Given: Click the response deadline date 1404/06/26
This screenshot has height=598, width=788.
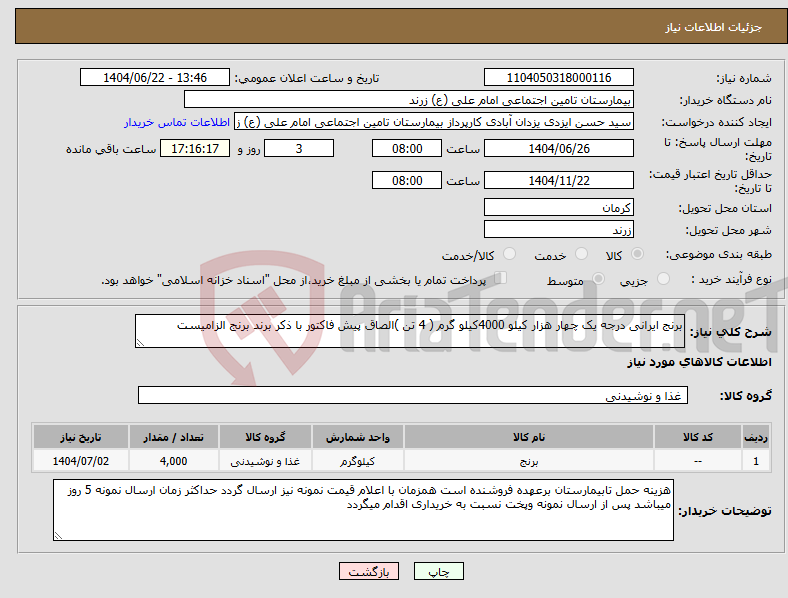Looking at the screenshot, I should (559, 148).
